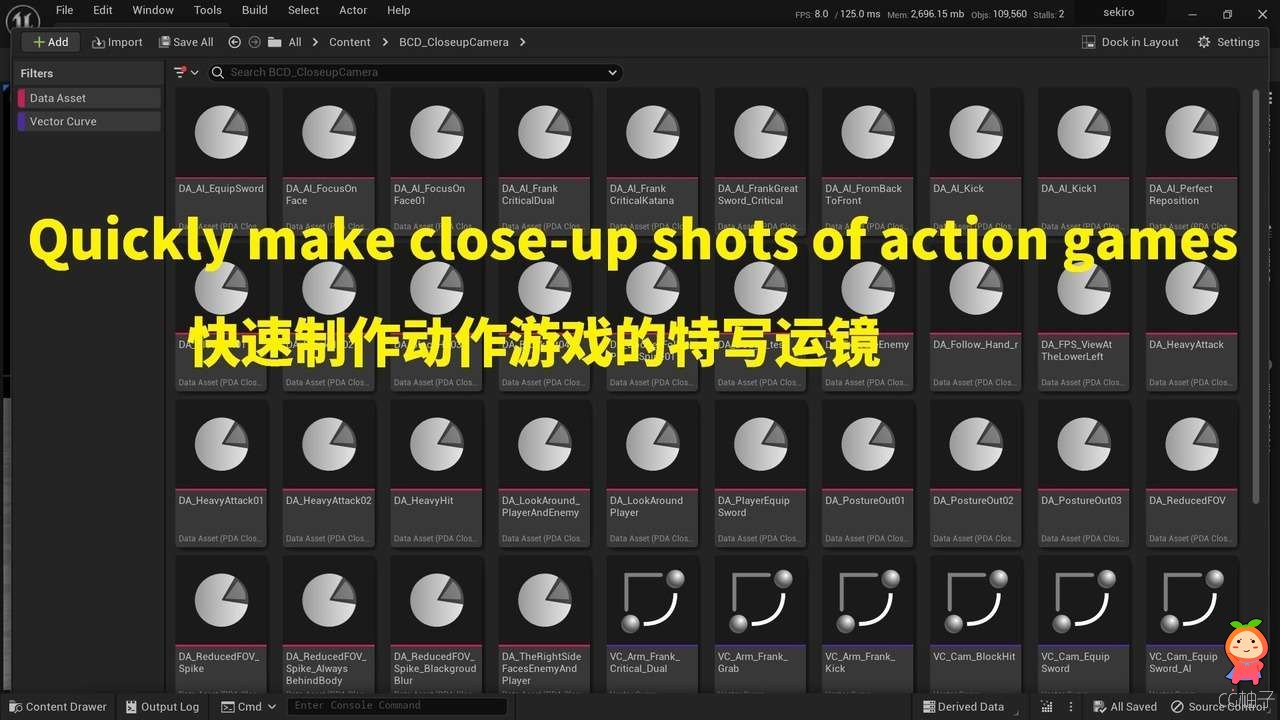Click the Import button
Viewport: 1280px width, 720px height.
pyautogui.click(x=117, y=42)
